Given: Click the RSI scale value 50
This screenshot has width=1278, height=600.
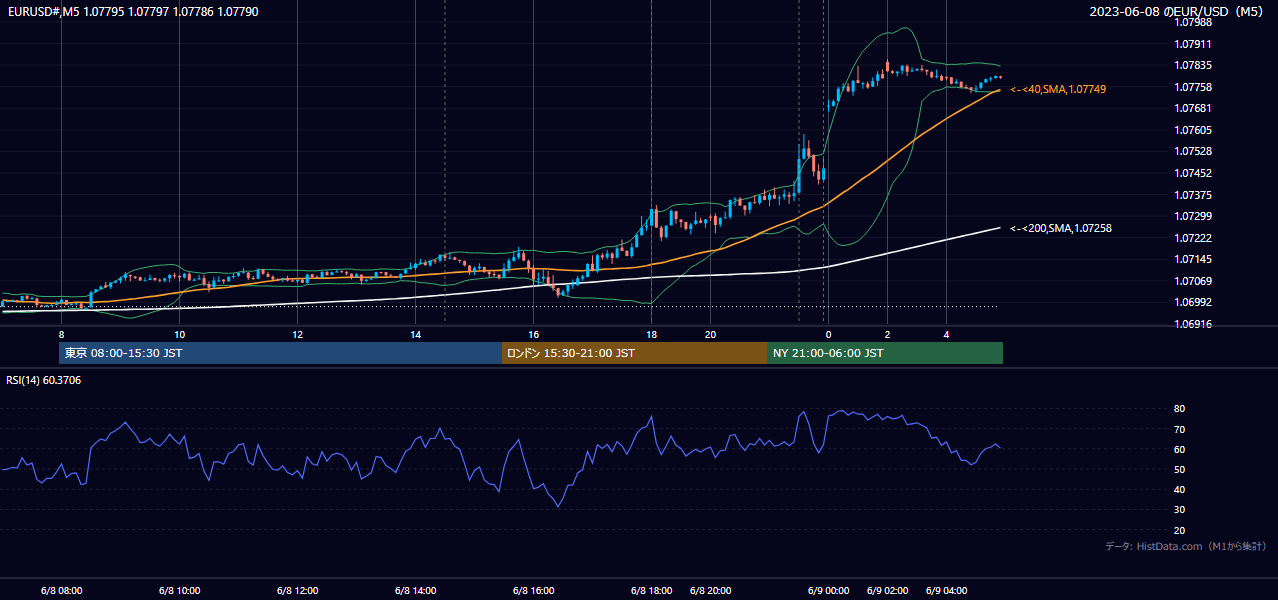Looking at the screenshot, I should [1180, 470].
